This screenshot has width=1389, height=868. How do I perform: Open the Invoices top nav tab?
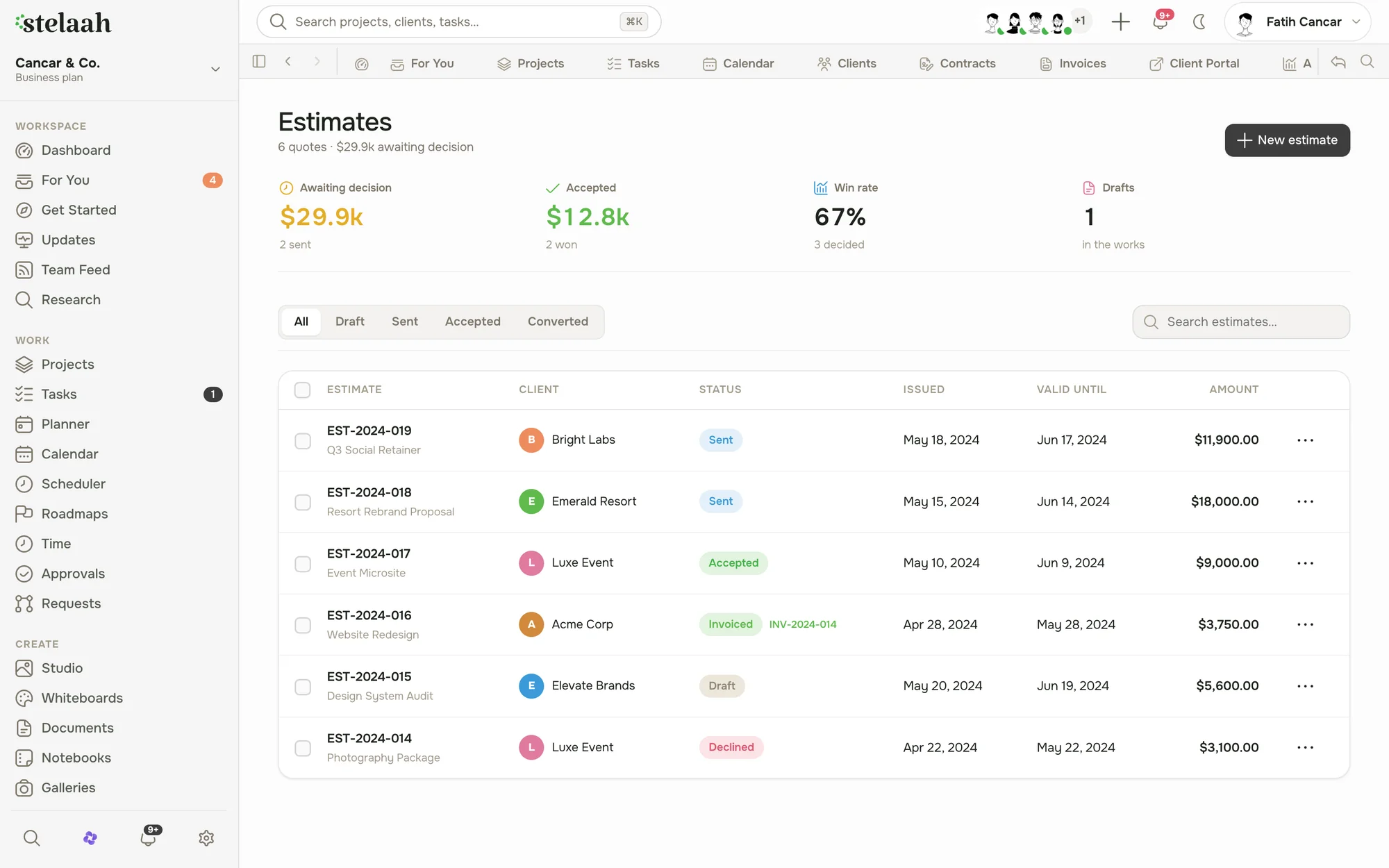[x=1073, y=63]
